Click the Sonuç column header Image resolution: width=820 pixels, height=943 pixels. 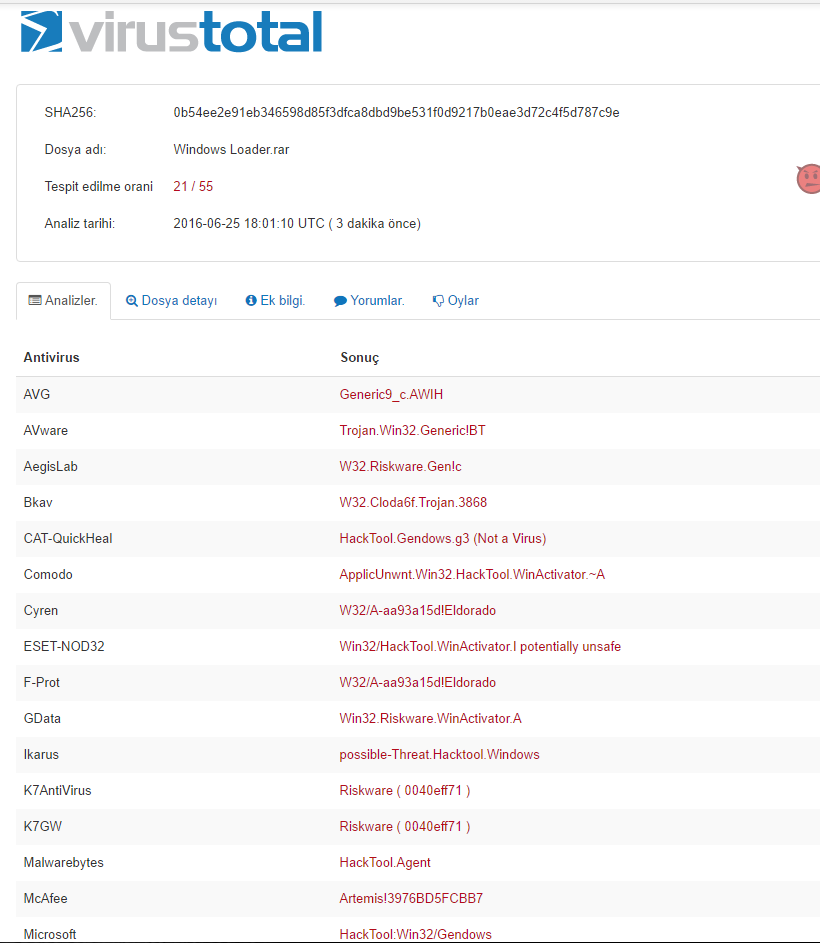click(x=360, y=358)
